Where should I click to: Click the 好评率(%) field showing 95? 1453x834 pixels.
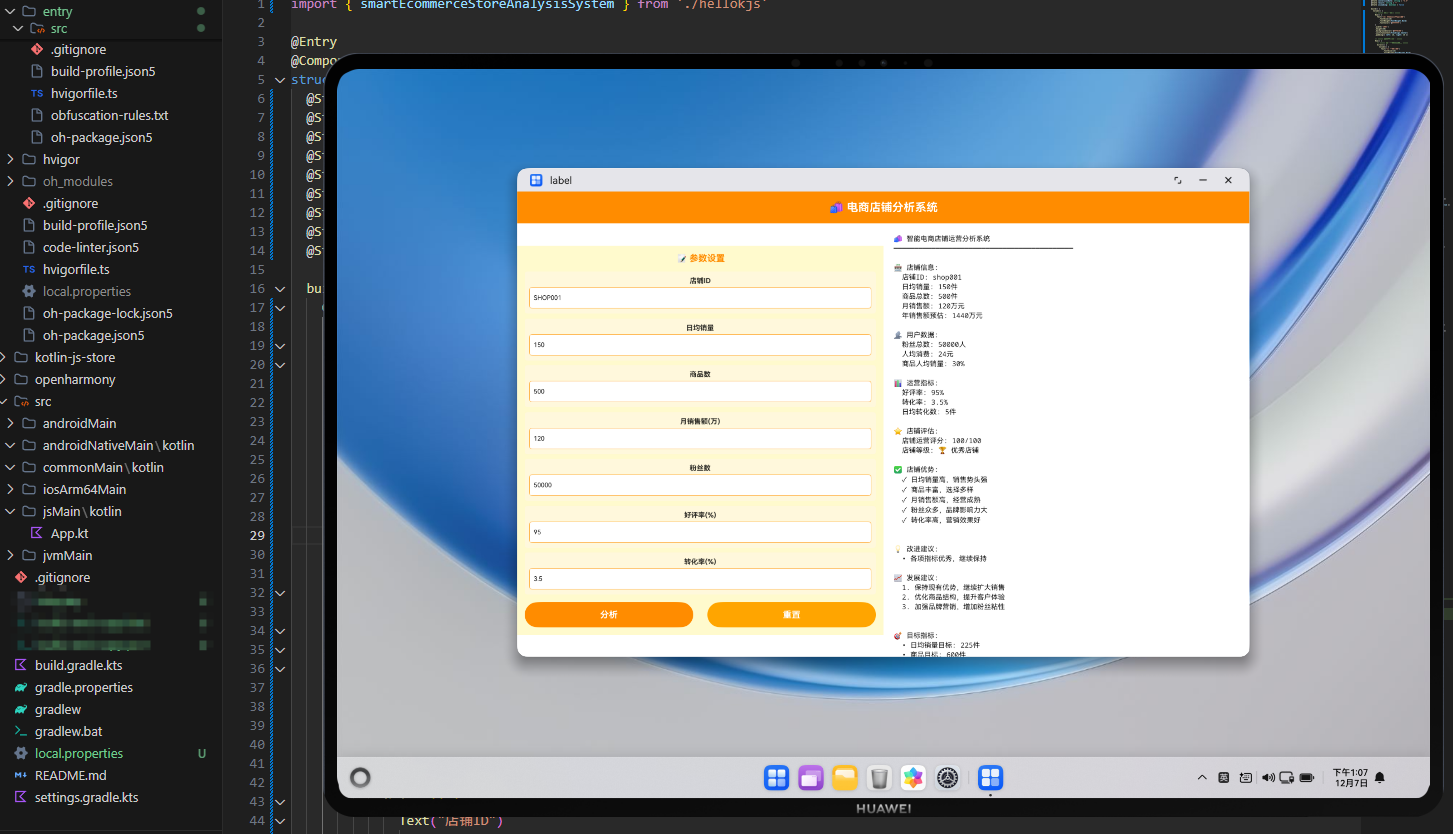tap(700, 532)
